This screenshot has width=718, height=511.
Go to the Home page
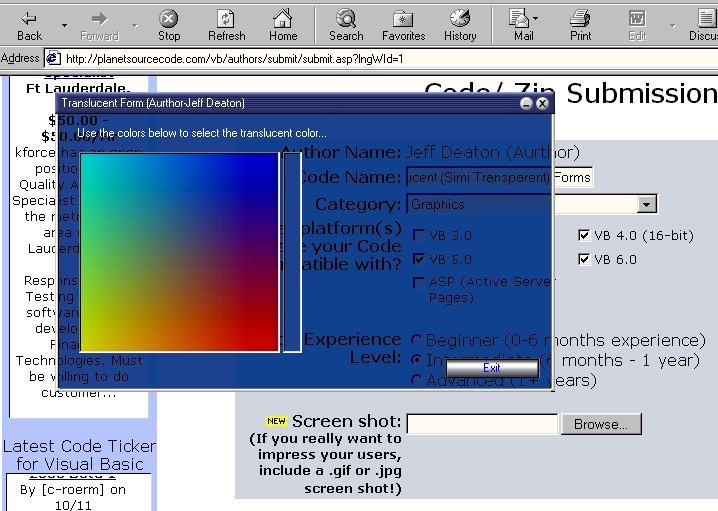pos(283,26)
